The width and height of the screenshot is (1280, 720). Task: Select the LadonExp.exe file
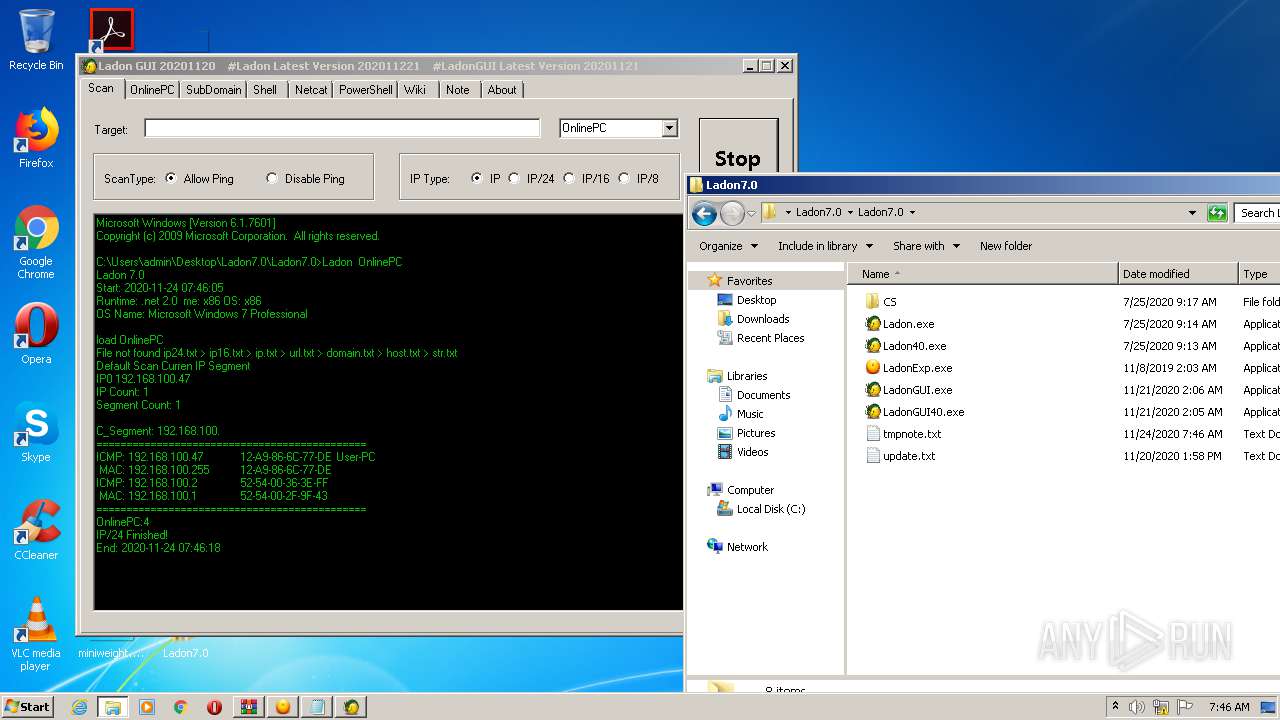917,368
